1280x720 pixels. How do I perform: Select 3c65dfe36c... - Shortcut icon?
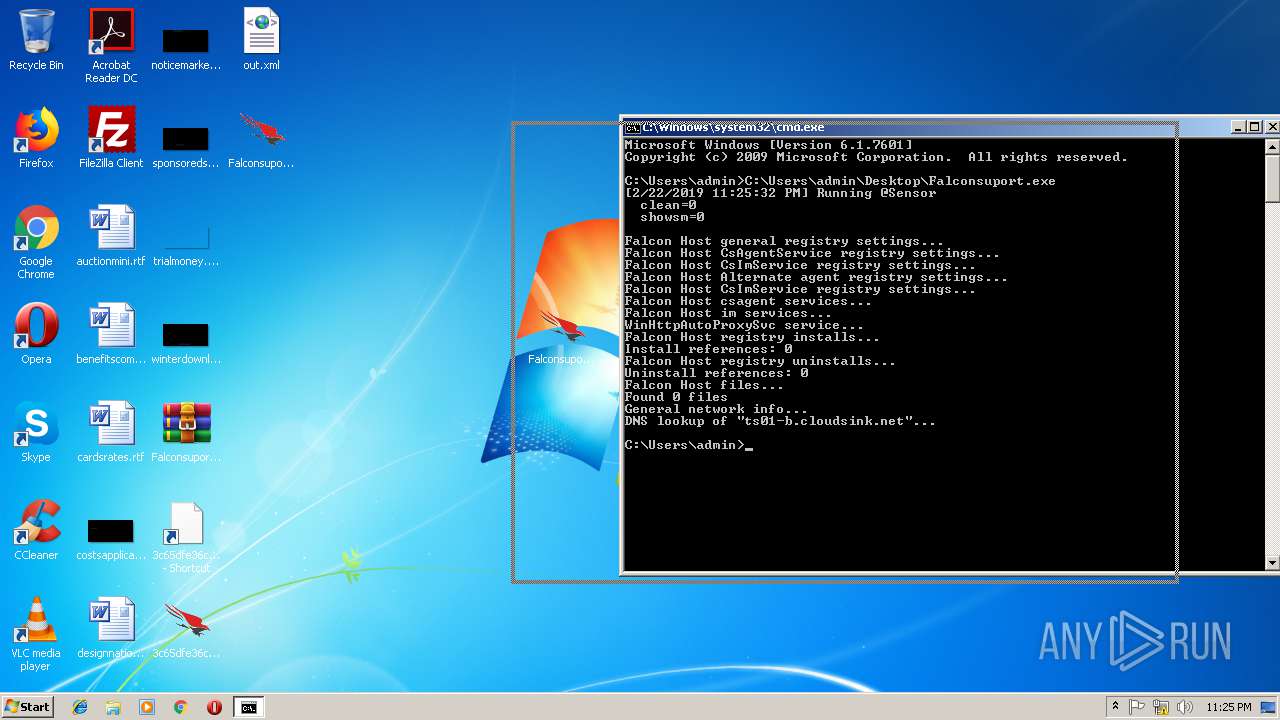(x=186, y=537)
